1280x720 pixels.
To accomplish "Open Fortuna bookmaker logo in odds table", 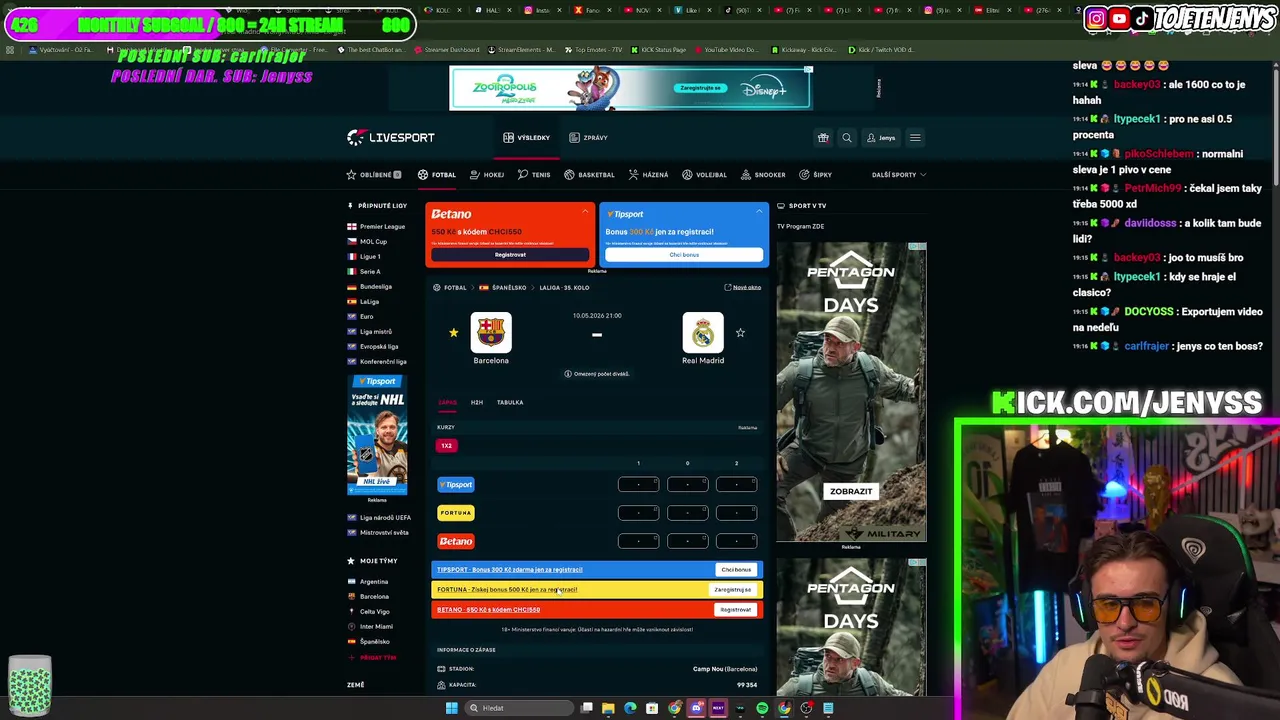I will pos(456,513).
